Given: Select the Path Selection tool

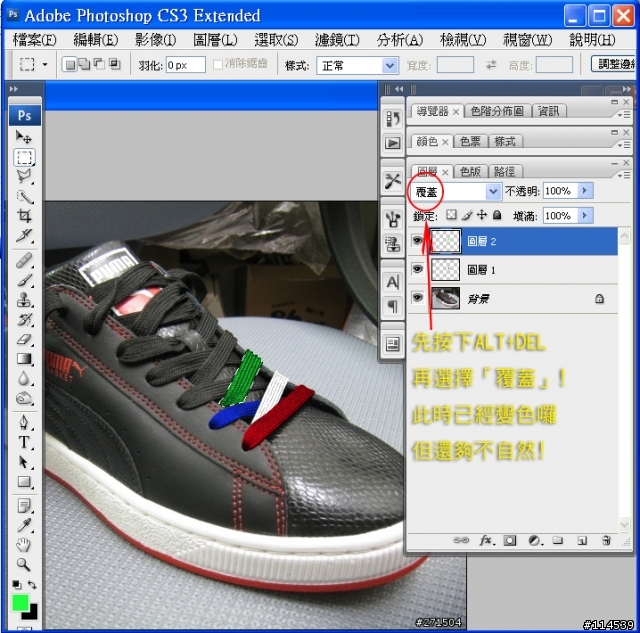Looking at the screenshot, I should point(24,462).
